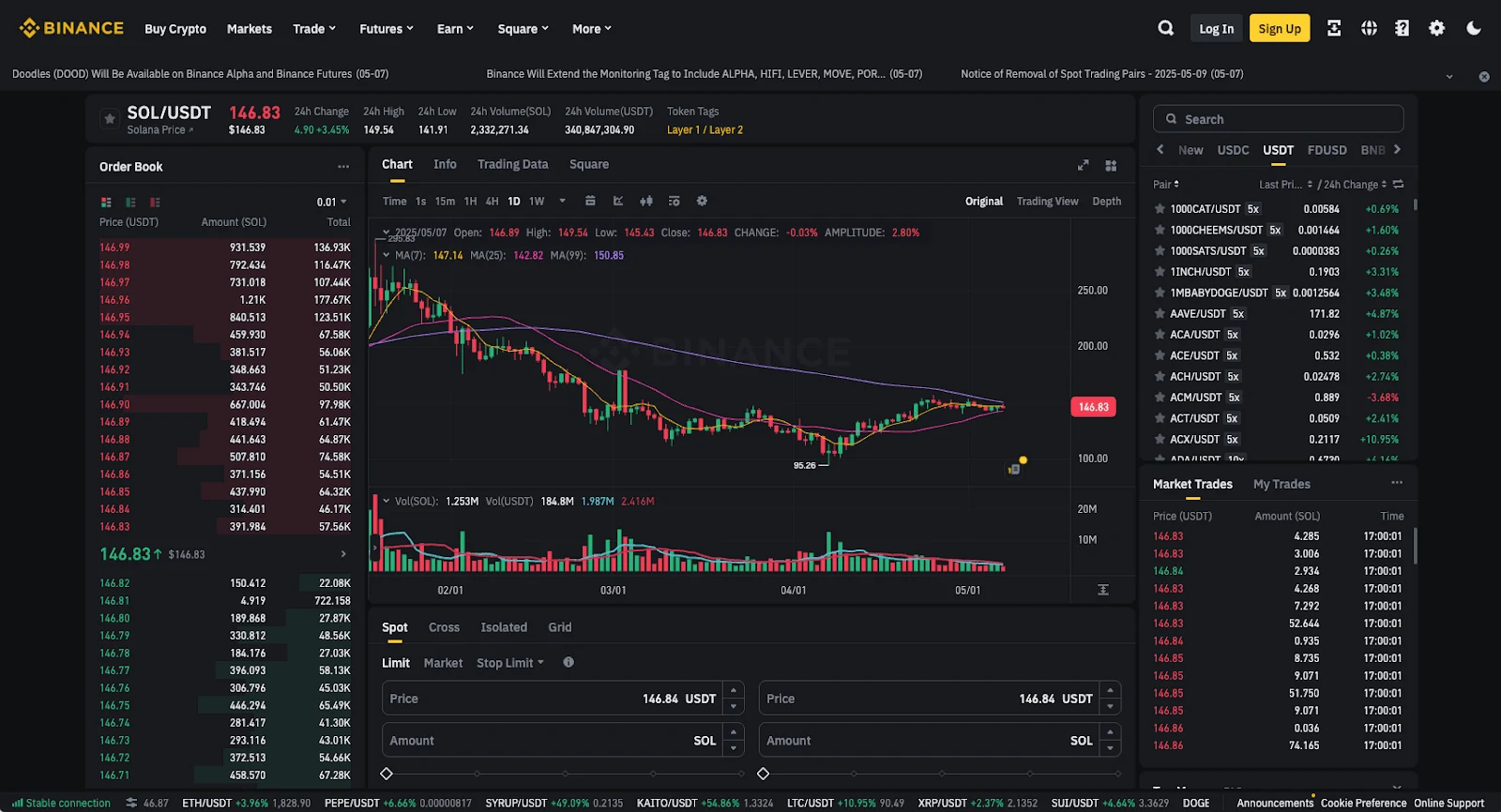
Task: Switch to the Trading Data tab
Action: tap(512, 164)
